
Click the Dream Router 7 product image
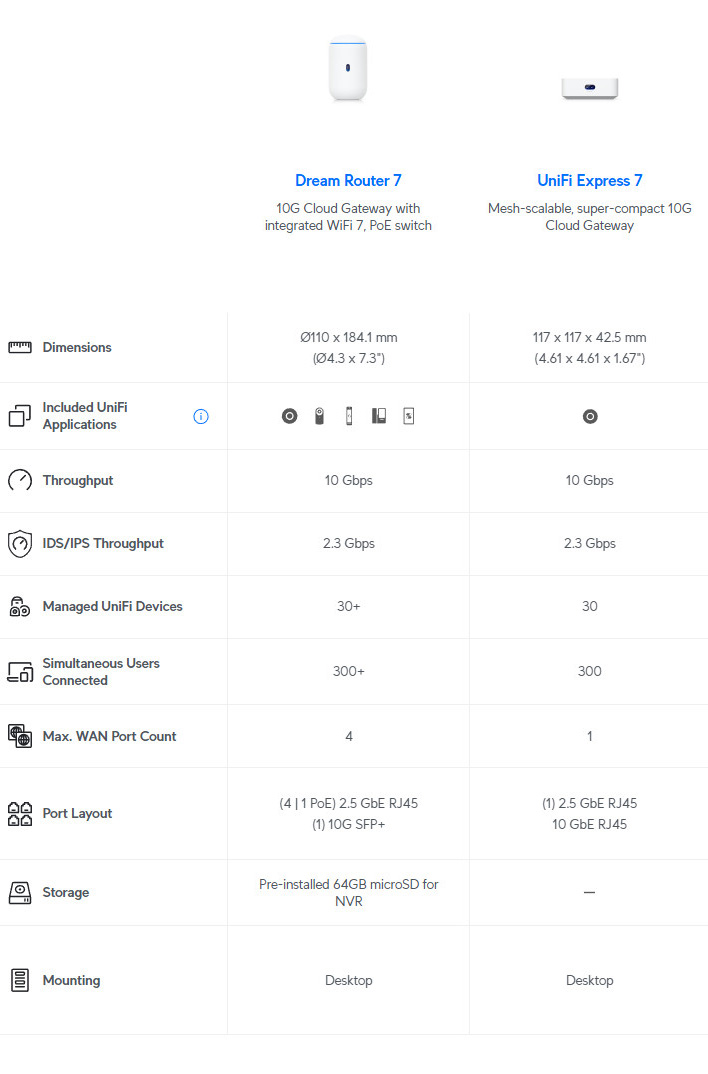pos(348,68)
